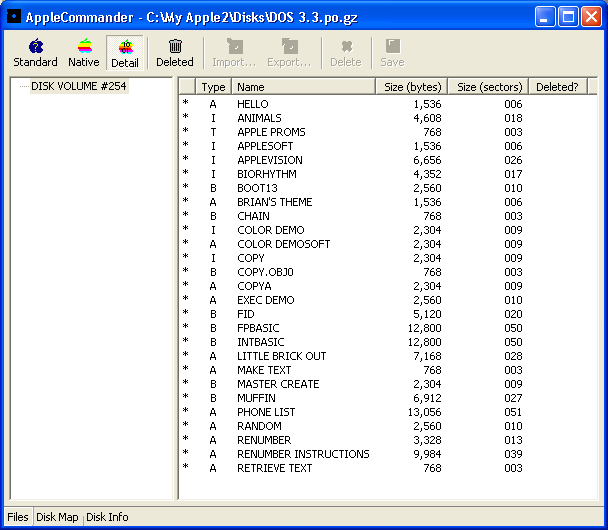Click the Save disk icon
Screen dimensions: 608x530
(x=392, y=53)
